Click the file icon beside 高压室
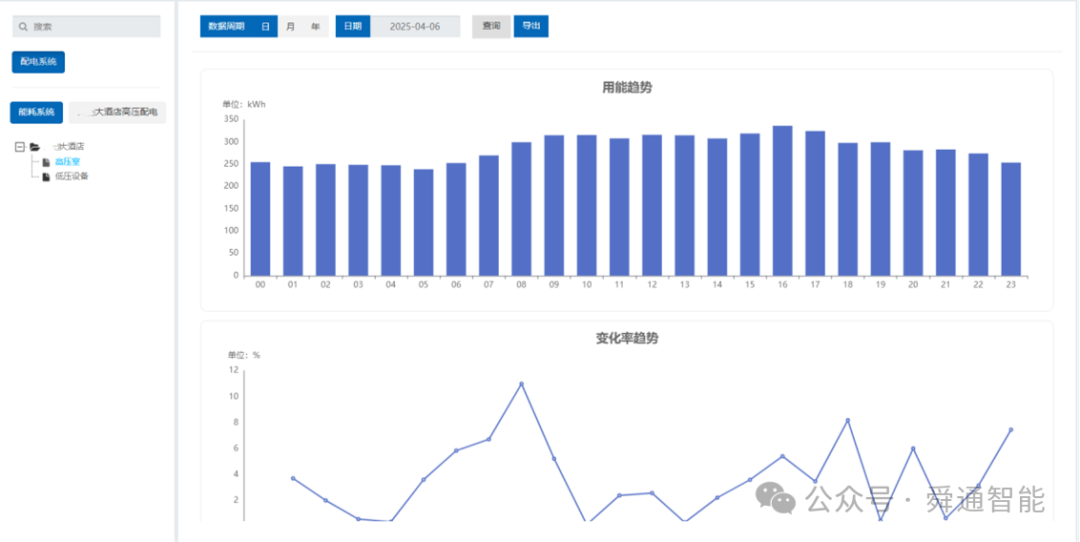The width and height of the screenshot is (1080, 542). click(46, 163)
